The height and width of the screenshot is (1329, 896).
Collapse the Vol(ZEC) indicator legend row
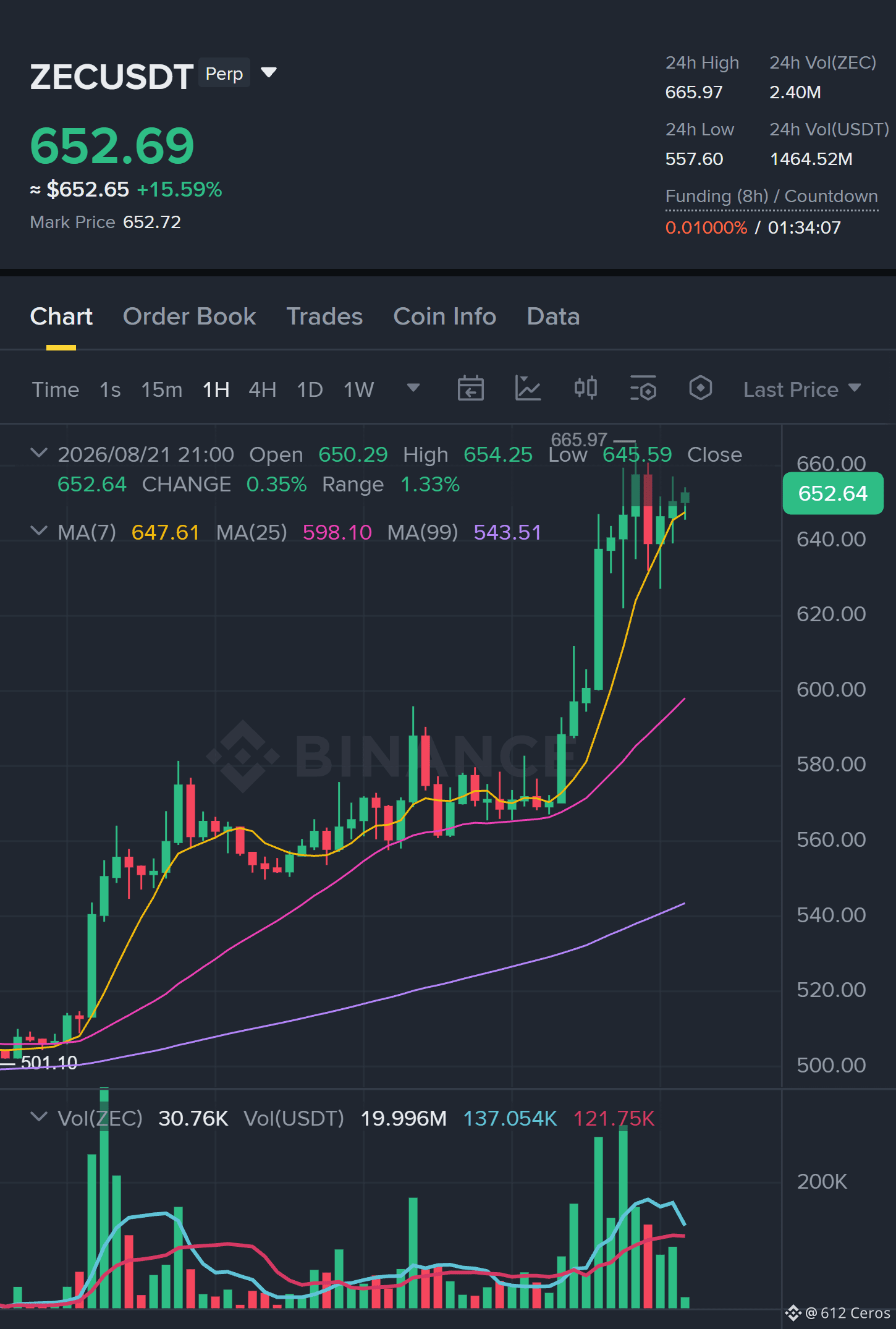tap(39, 1117)
